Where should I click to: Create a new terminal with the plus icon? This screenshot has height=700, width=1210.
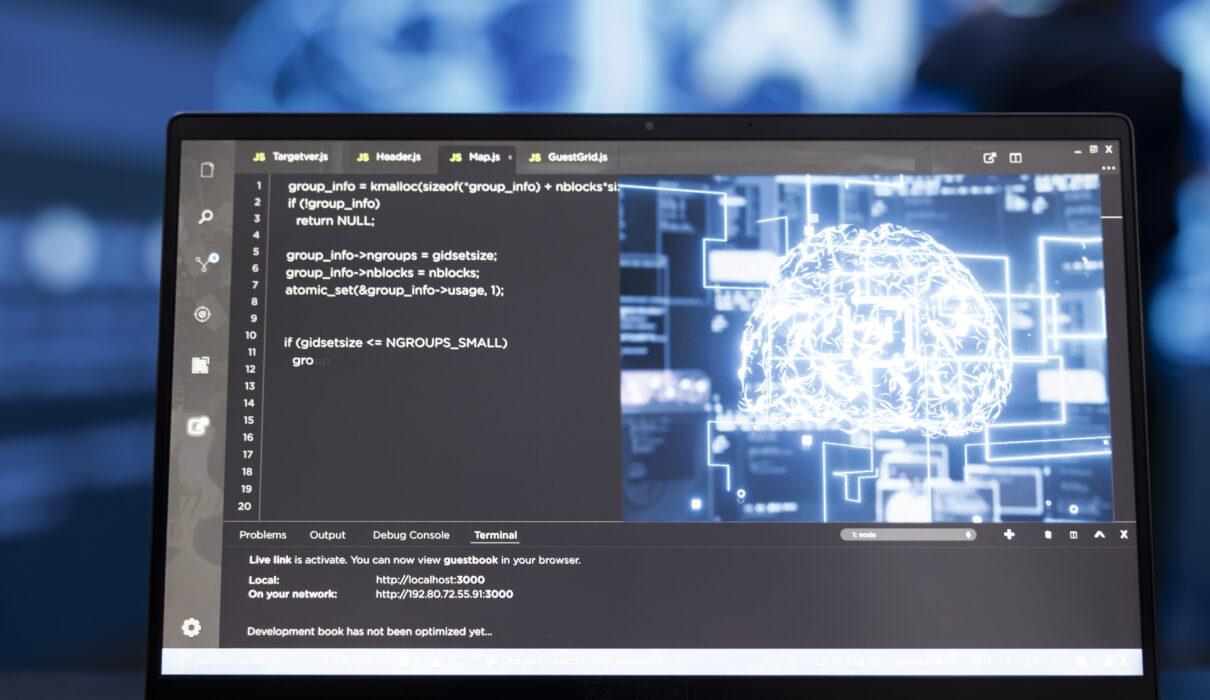click(x=1008, y=534)
